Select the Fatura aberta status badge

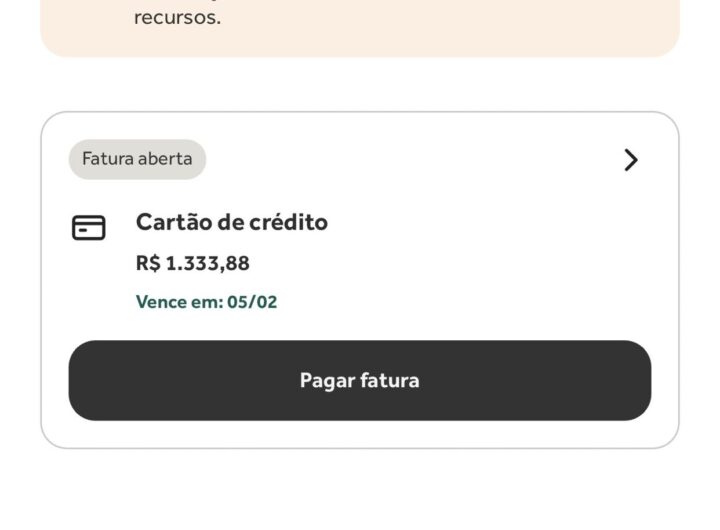pyautogui.click(x=137, y=159)
